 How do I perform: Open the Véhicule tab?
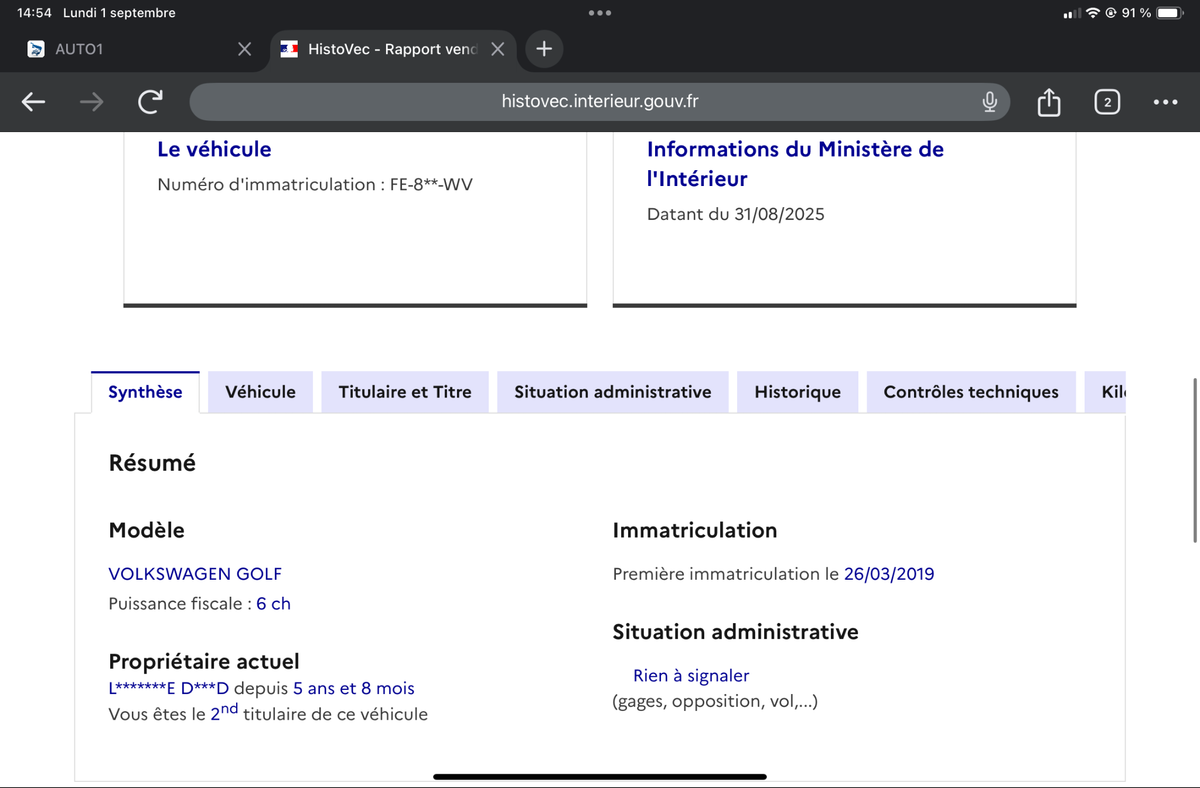tap(260, 392)
